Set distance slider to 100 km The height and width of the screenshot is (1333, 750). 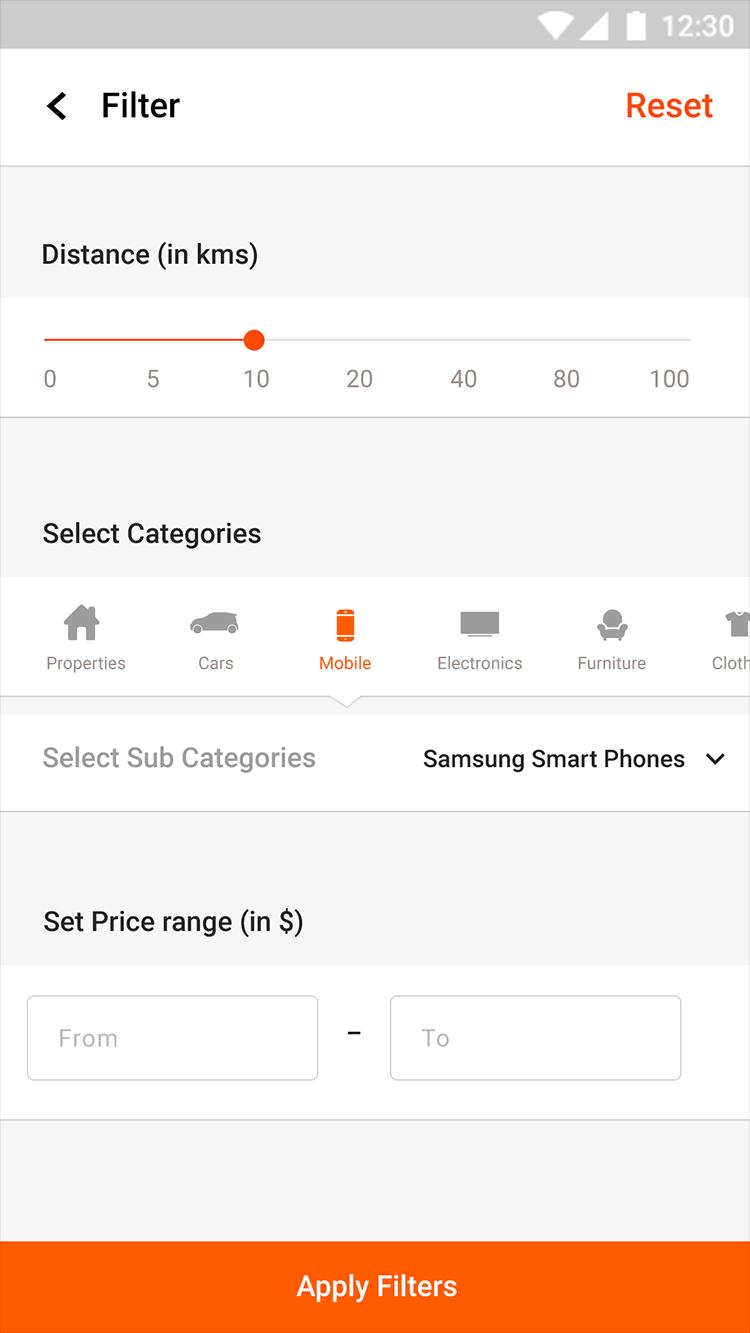coord(689,340)
